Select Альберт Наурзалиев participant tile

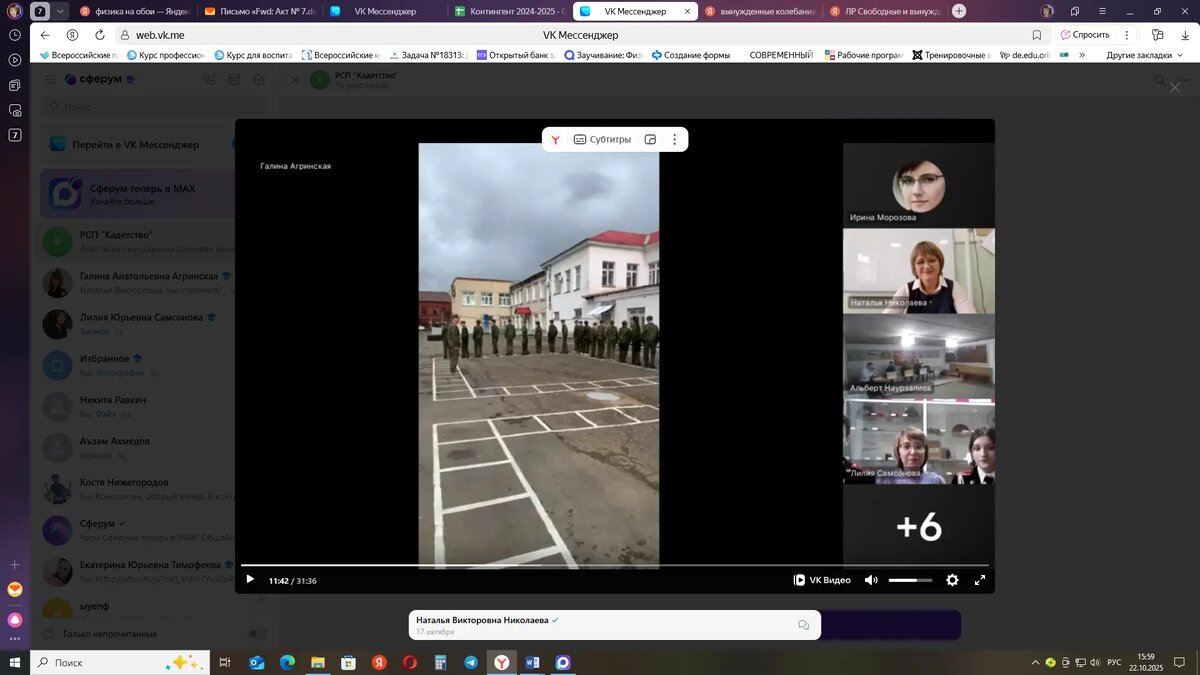pos(919,356)
